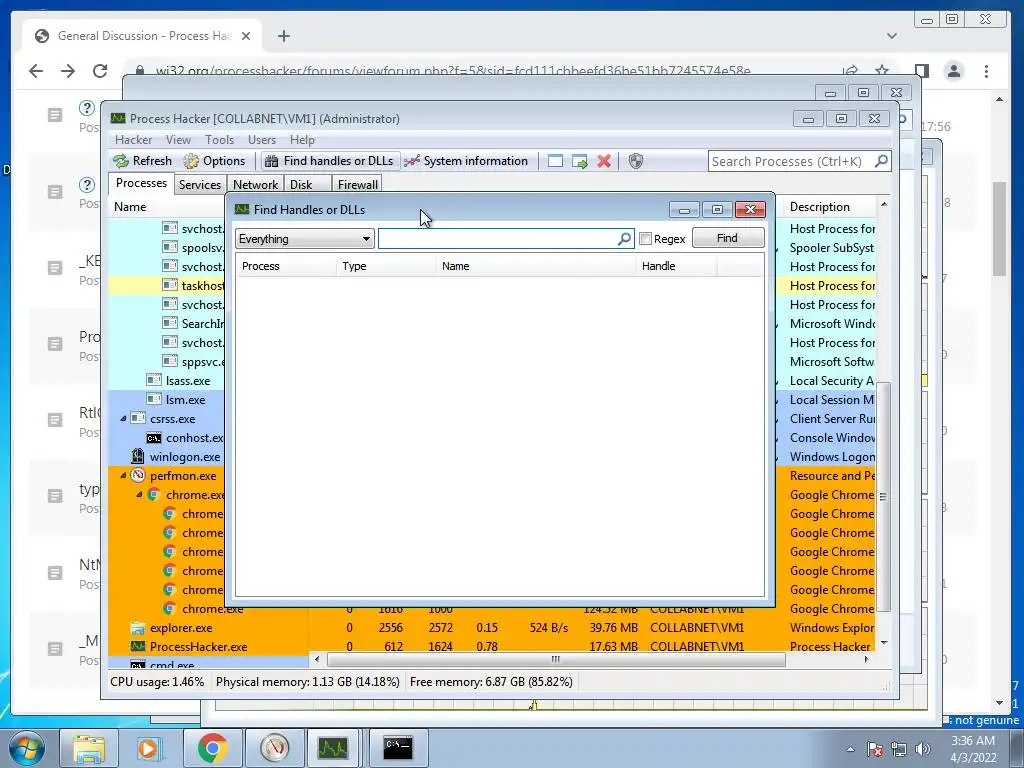Open Chrome three-dot menu
Image resolution: width=1024 pixels, height=768 pixels.
[x=986, y=71]
